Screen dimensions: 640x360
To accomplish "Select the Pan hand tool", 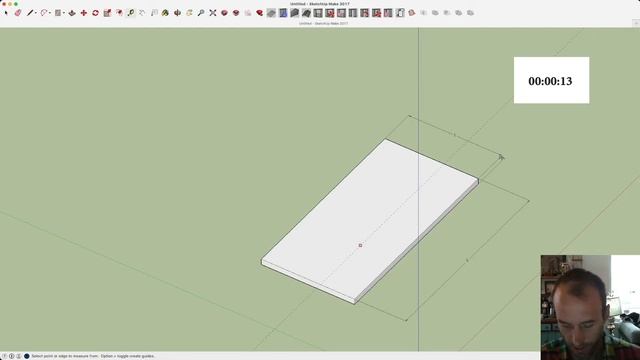I will [x=189, y=13].
